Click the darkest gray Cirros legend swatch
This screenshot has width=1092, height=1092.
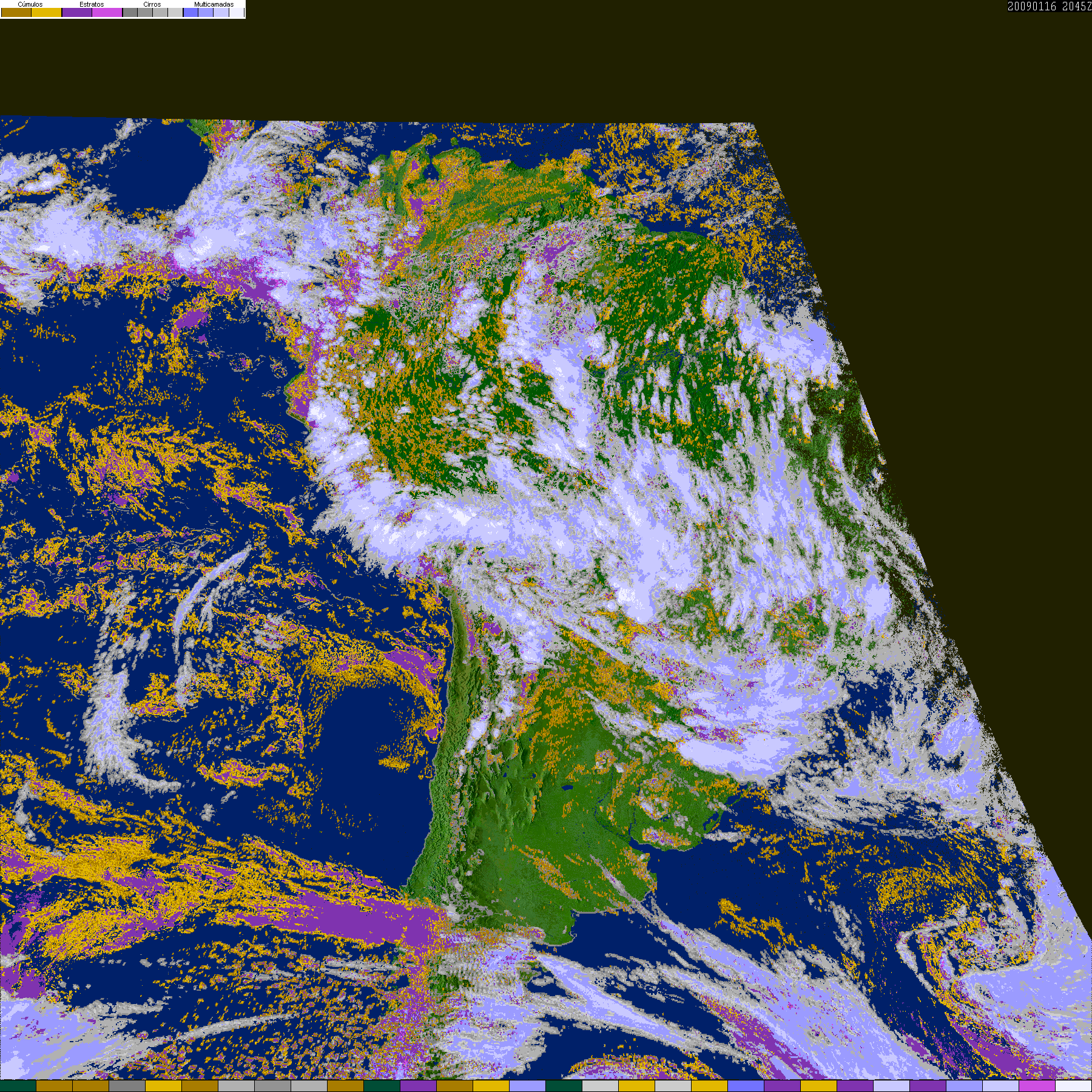[x=130, y=12]
